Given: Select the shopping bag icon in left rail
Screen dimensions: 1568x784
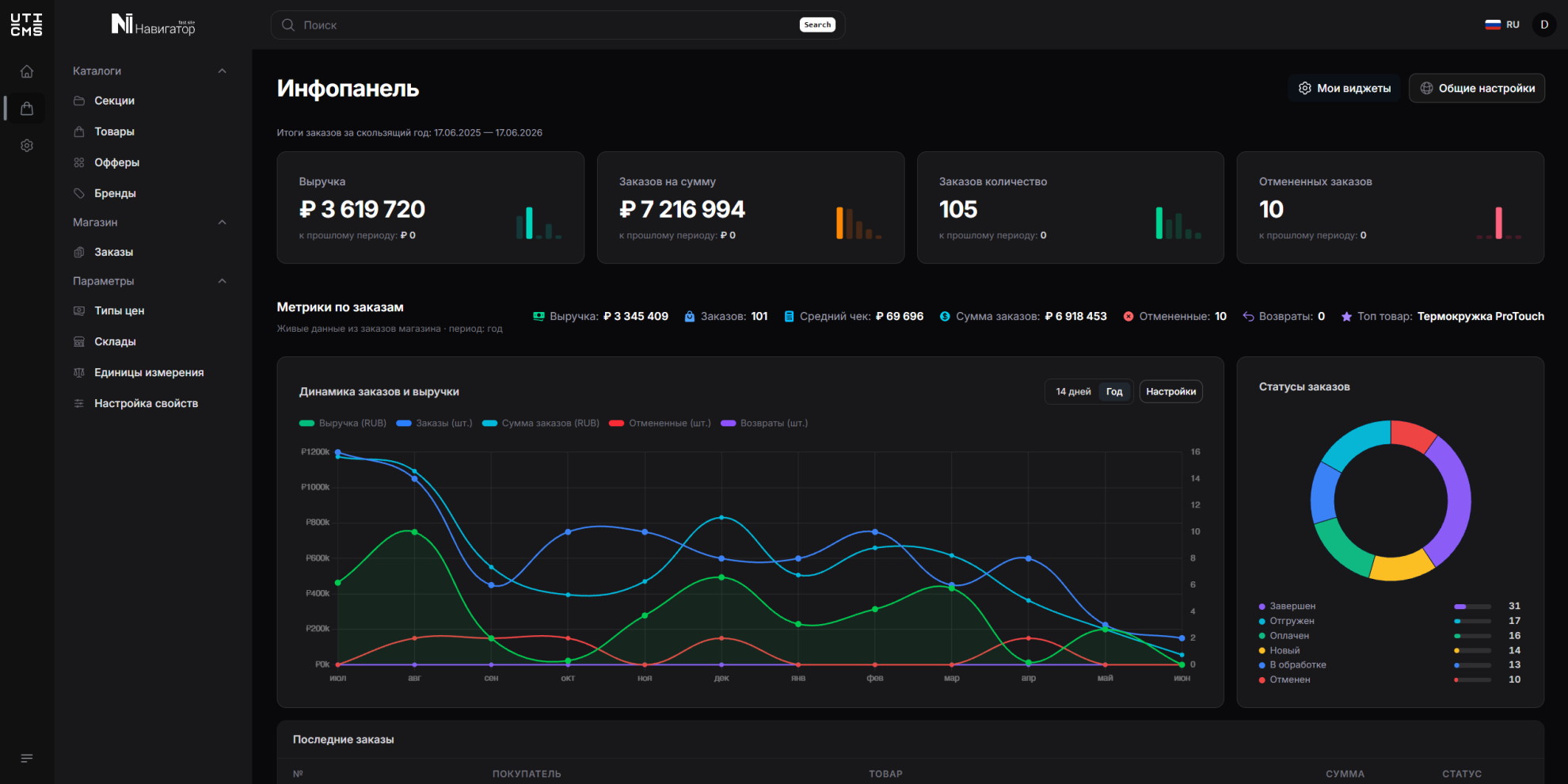Looking at the screenshot, I should point(27,108).
